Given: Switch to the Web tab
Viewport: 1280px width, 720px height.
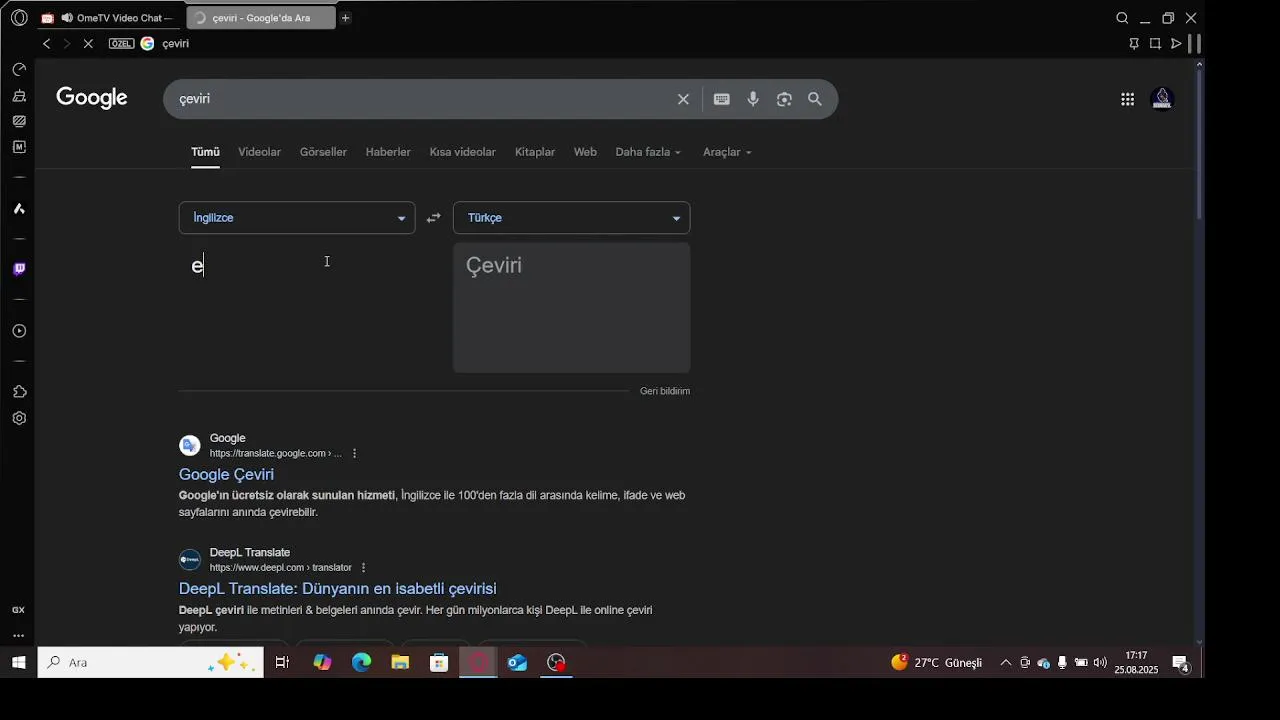Looking at the screenshot, I should point(585,152).
